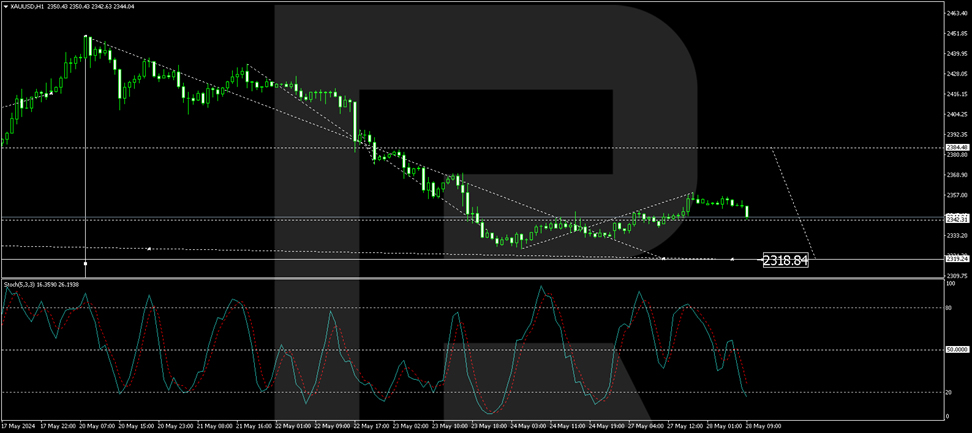Click the 21 May 16:00 time label
Viewport: 972px width, 433px height.
tap(254, 426)
